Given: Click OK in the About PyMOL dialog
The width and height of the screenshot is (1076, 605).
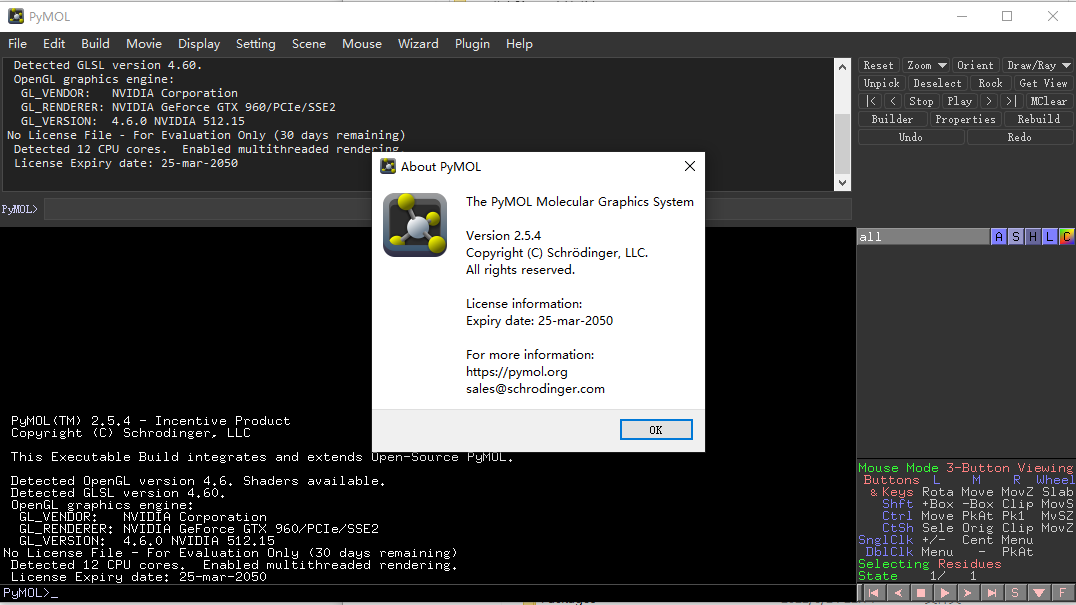Looking at the screenshot, I should (x=655, y=429).
